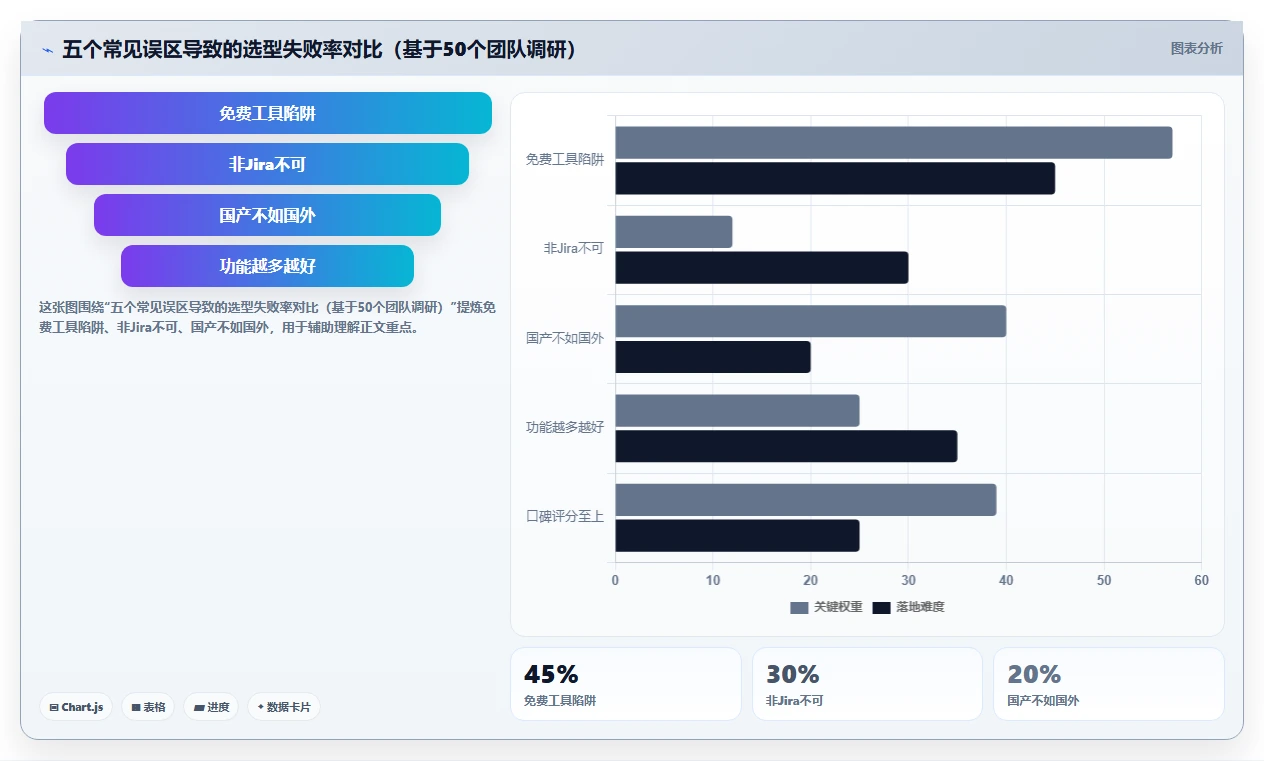Image resolution: width=1264 pixels, height=761 pixels.
Task: Click the 功能越多越好 y-axis label
Action: coord(565,428)
